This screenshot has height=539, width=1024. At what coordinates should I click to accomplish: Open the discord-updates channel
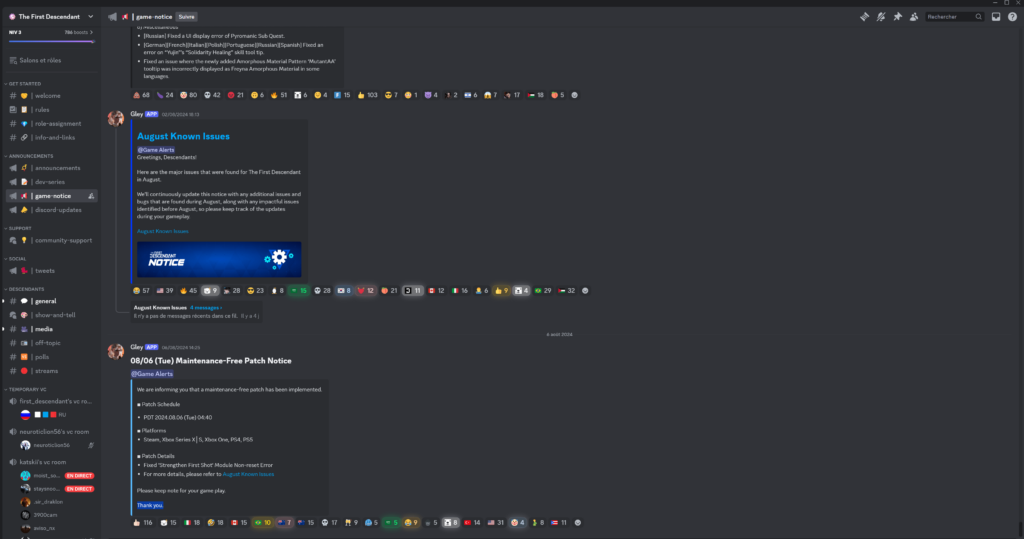52,210
